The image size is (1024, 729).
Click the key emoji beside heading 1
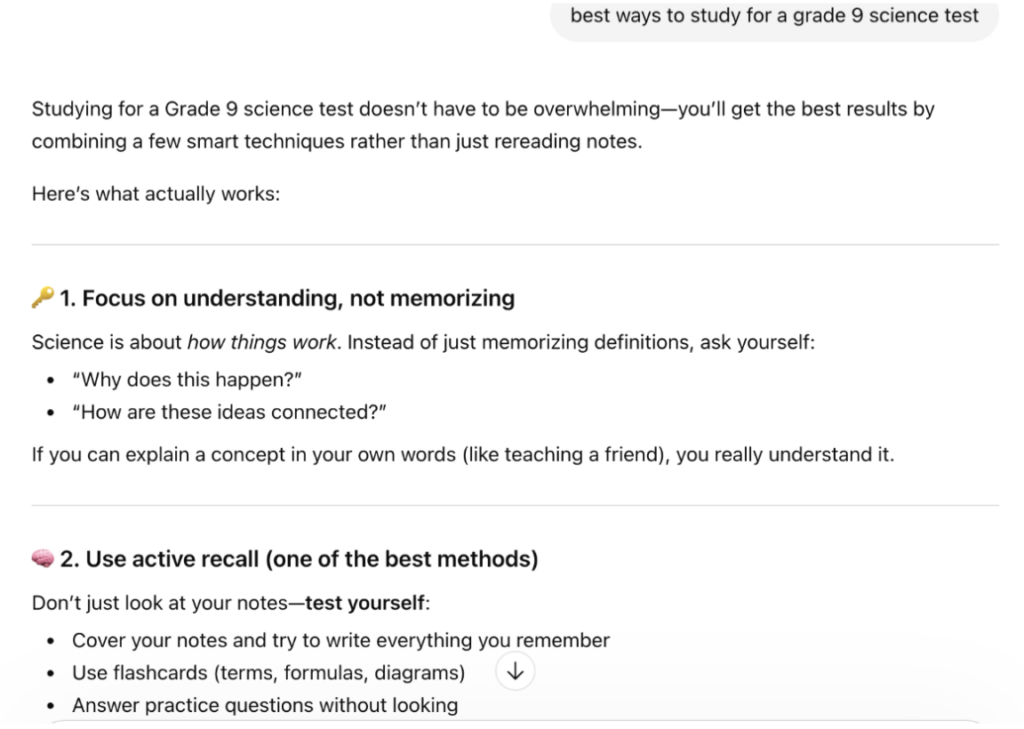coord(43,297)
